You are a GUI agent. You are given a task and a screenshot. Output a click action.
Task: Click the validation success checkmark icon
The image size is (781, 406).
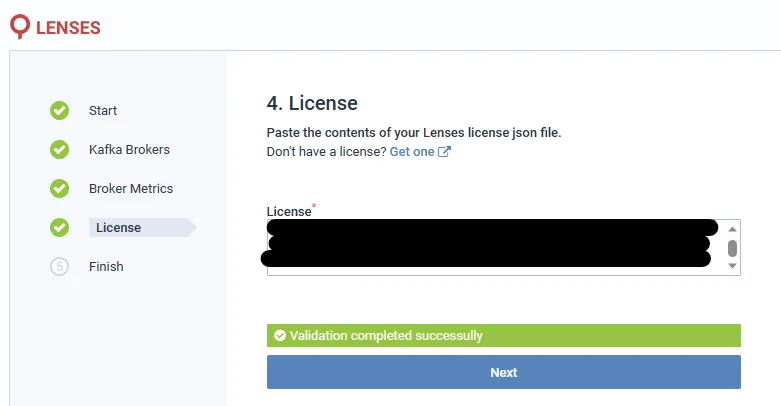(x=280, y=336)
